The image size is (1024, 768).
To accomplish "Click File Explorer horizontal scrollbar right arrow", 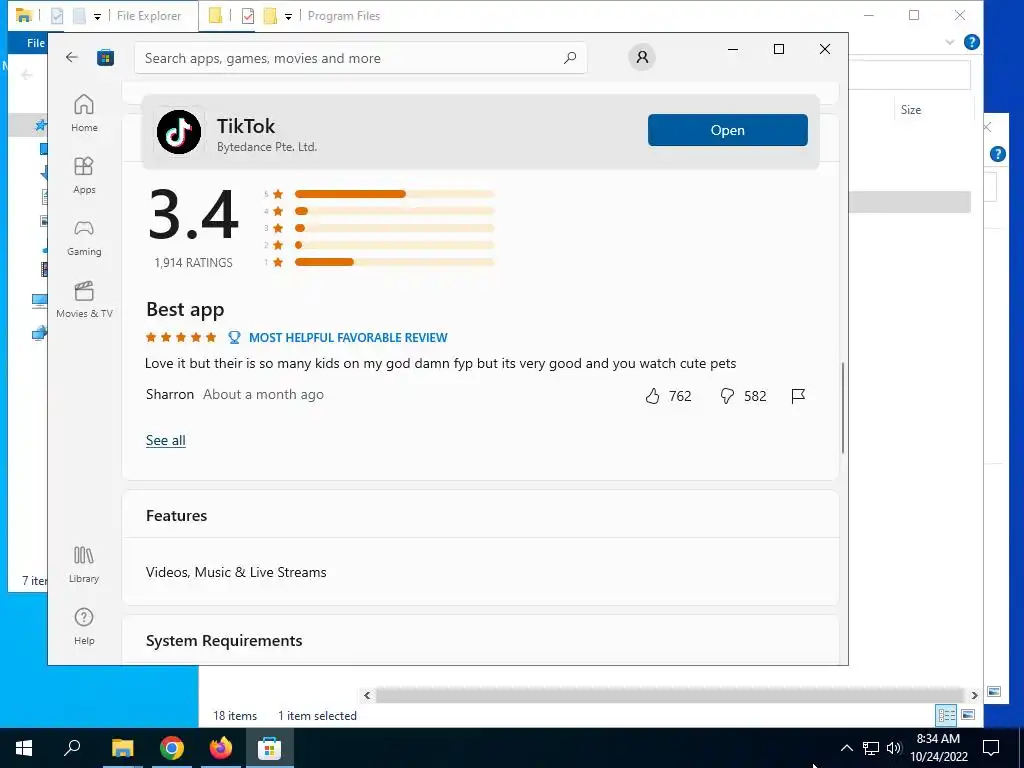I will point(974,696).
